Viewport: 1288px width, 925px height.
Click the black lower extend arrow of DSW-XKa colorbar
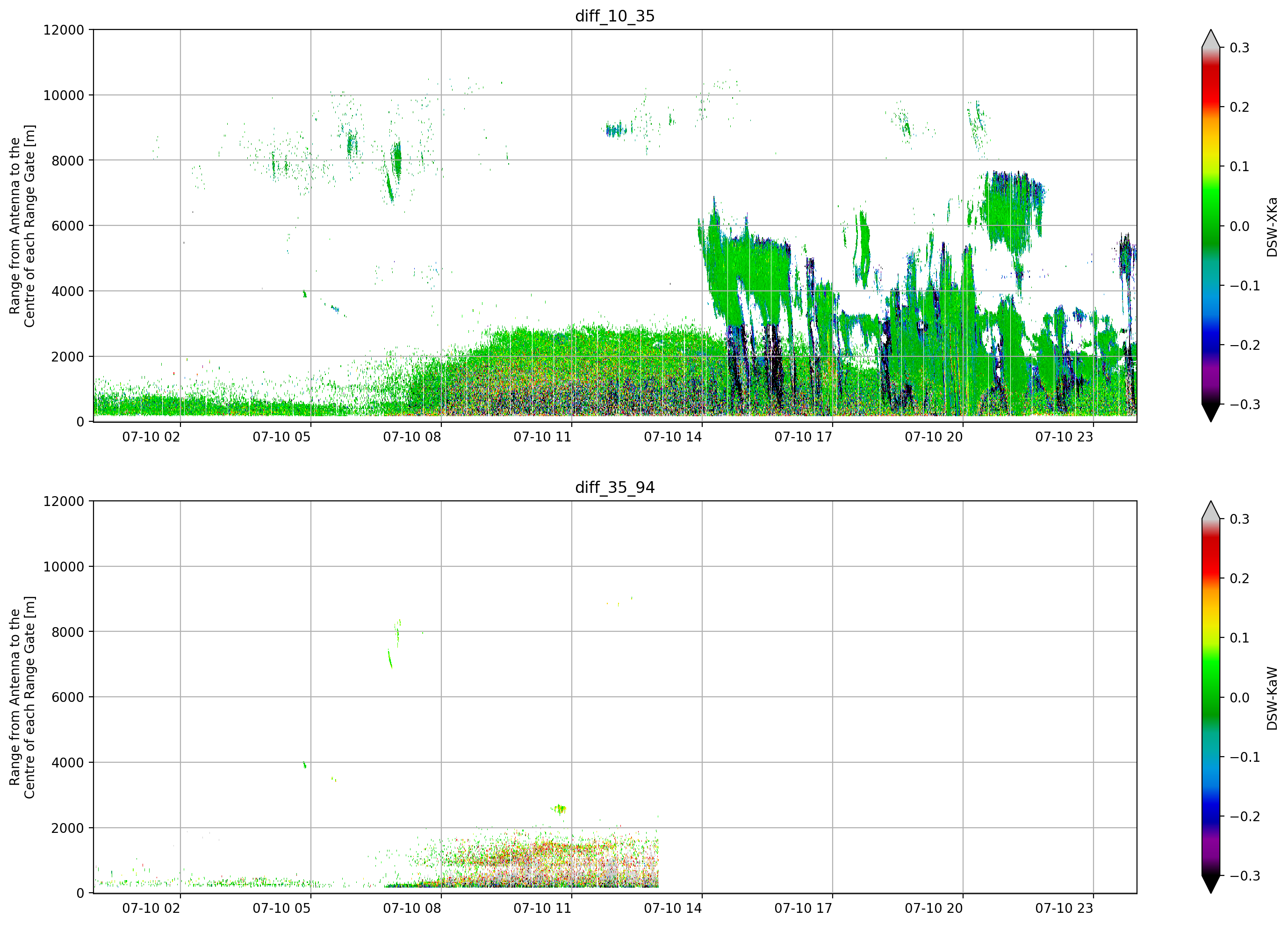coord(1211,412)
